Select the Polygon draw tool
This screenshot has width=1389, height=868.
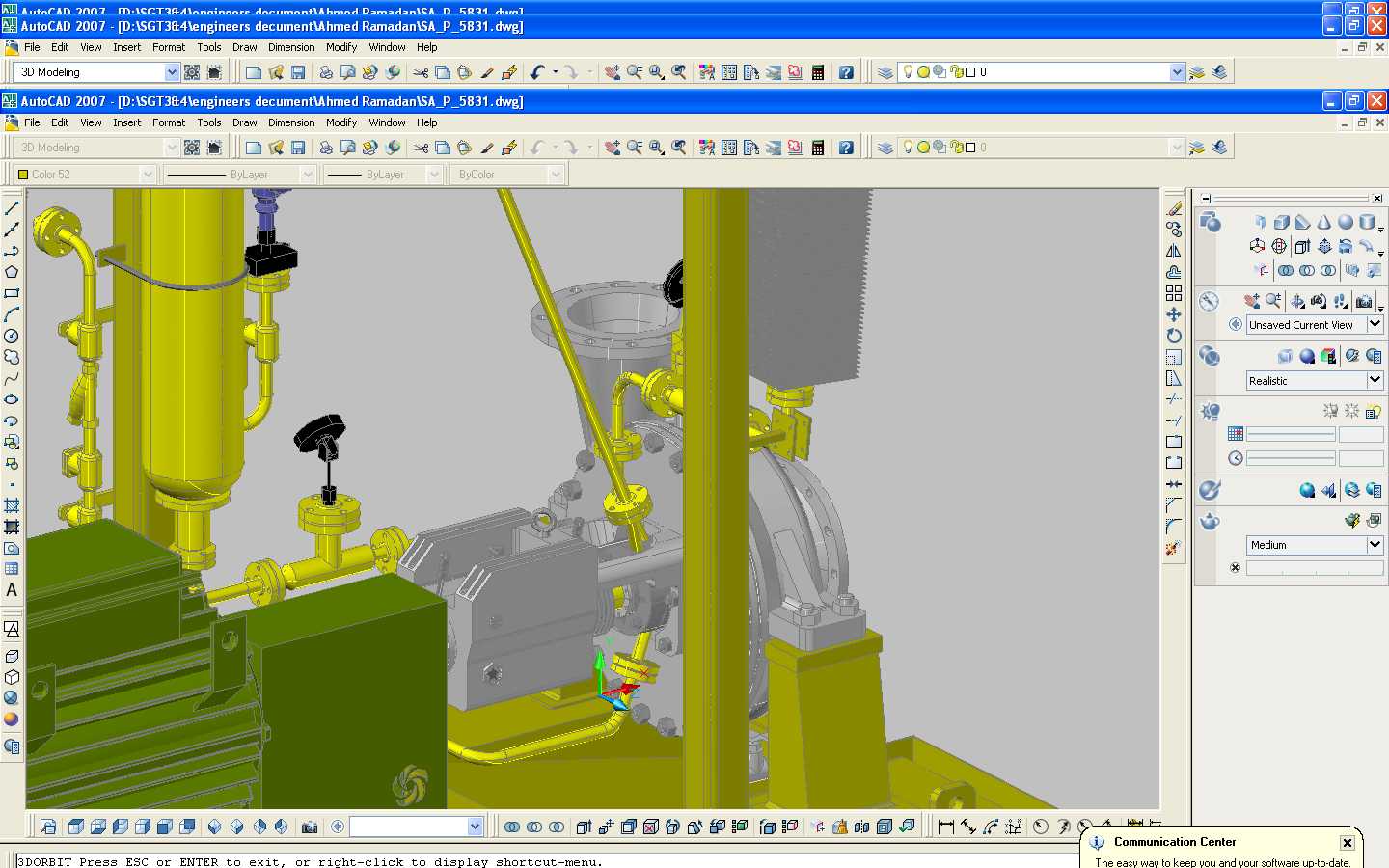pyautogui.click(x=12, y=272)
